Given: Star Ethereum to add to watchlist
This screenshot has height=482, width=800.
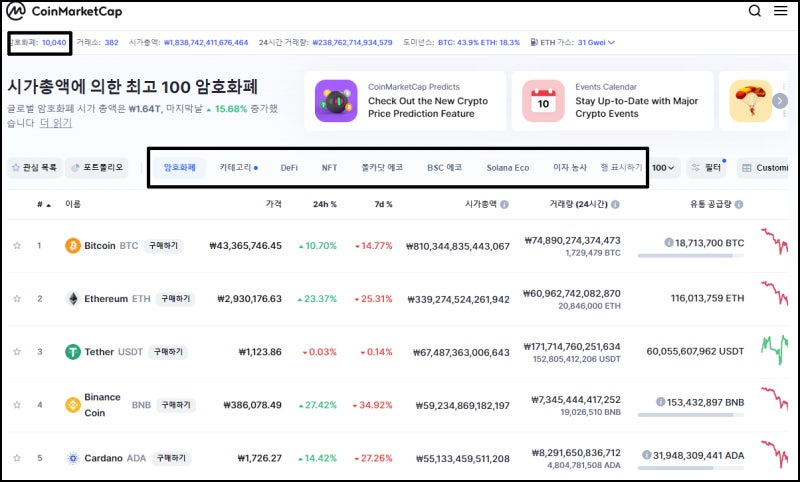Looking at the screenshot, I should (17, 298).
